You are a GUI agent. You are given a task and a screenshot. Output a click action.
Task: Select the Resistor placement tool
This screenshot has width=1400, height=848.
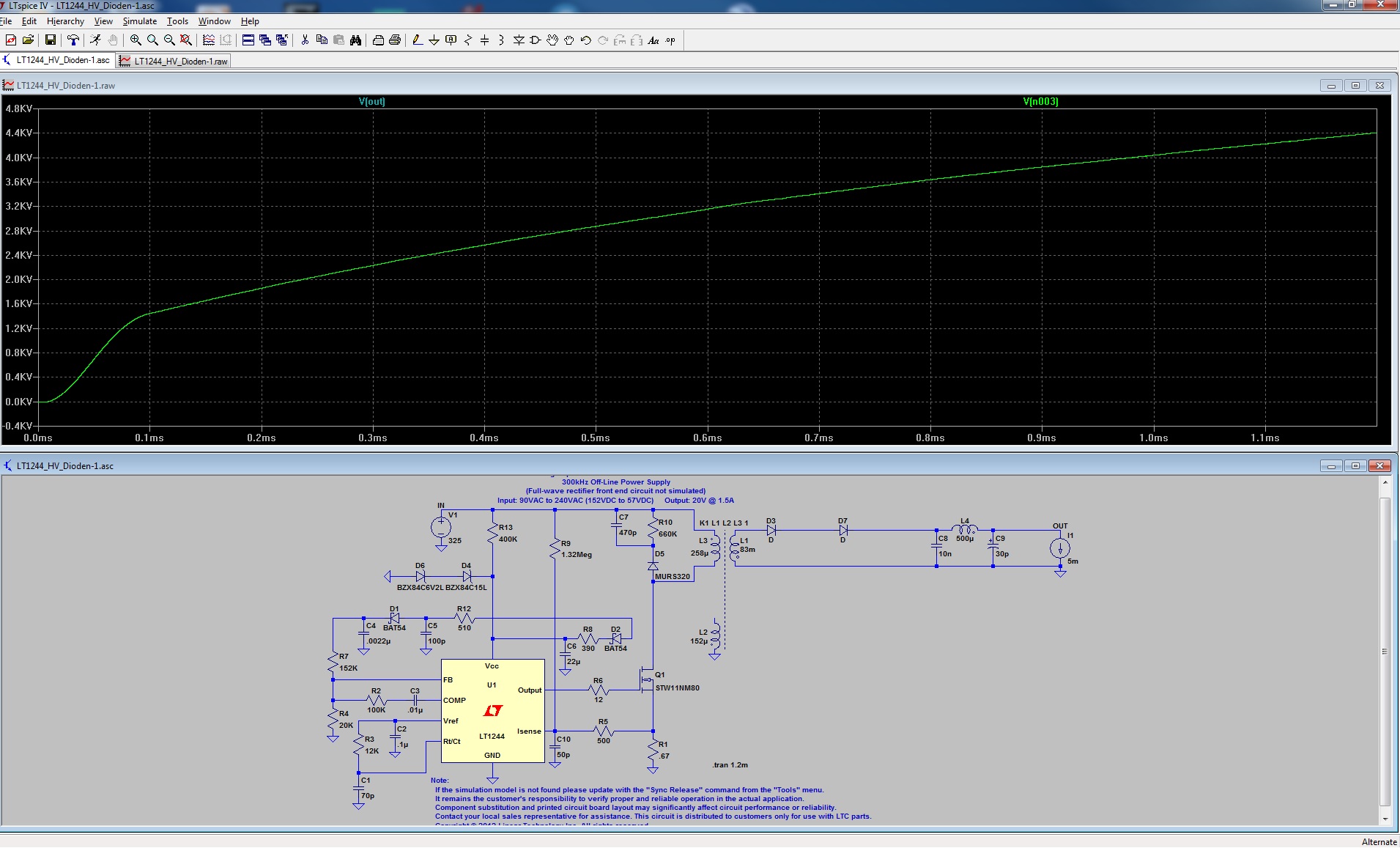click(467, 40)
